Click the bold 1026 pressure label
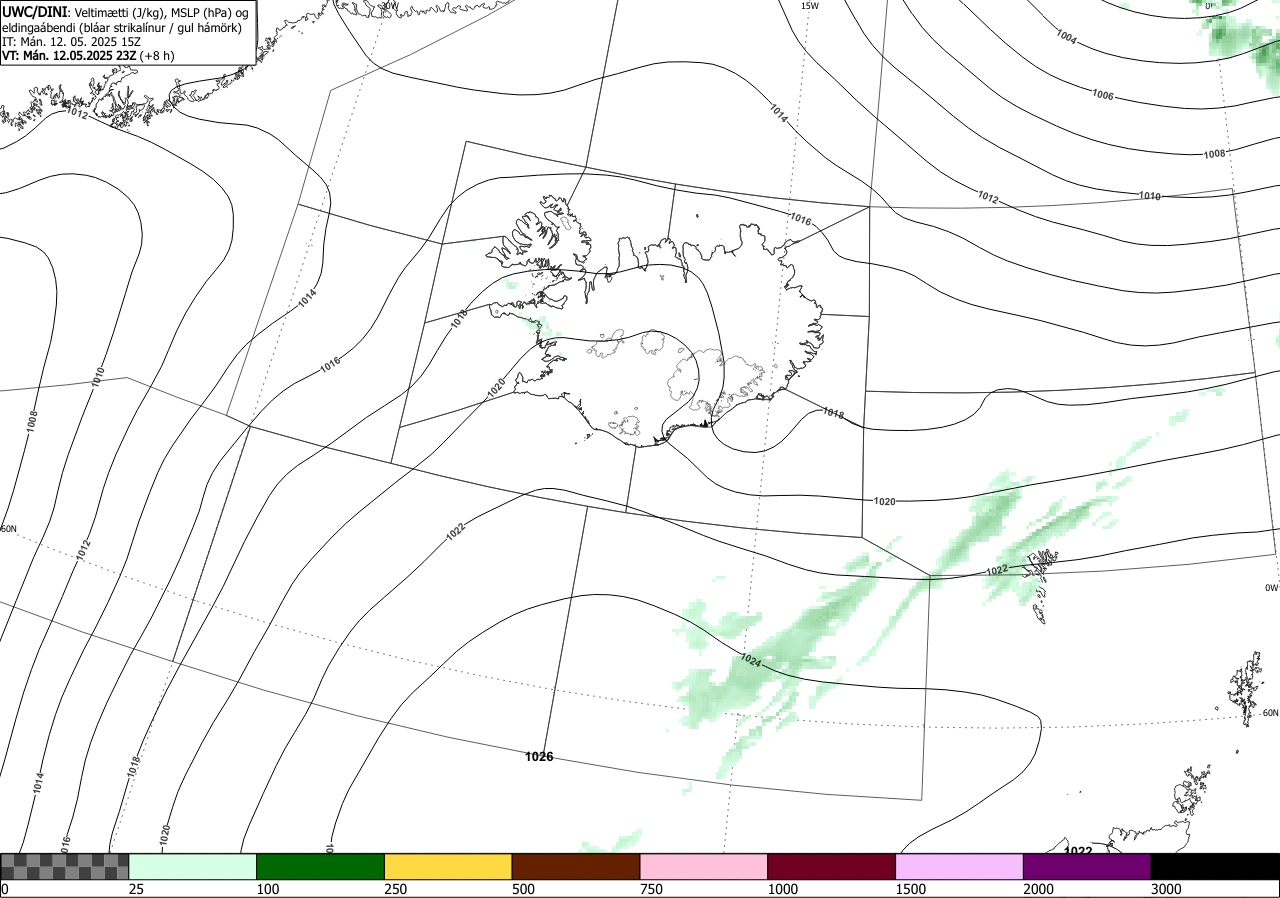 point(539,757)
